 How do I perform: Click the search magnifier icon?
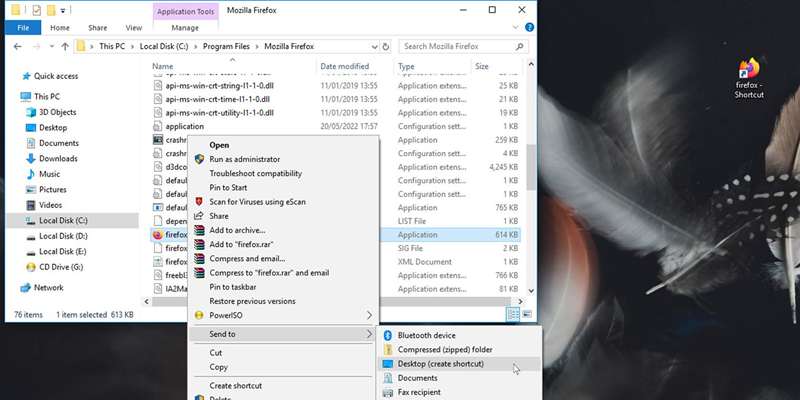pos(519,46)
